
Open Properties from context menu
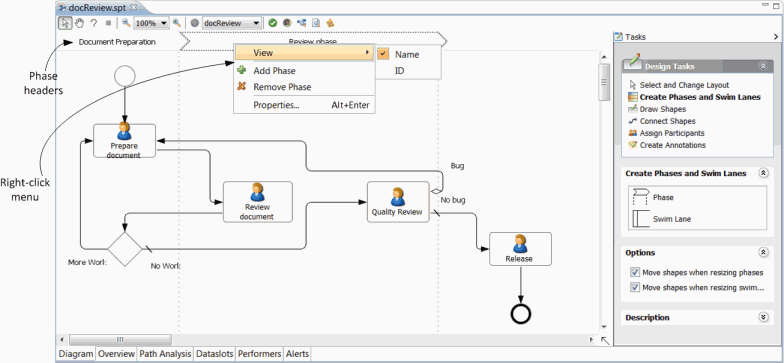[304, 105]
